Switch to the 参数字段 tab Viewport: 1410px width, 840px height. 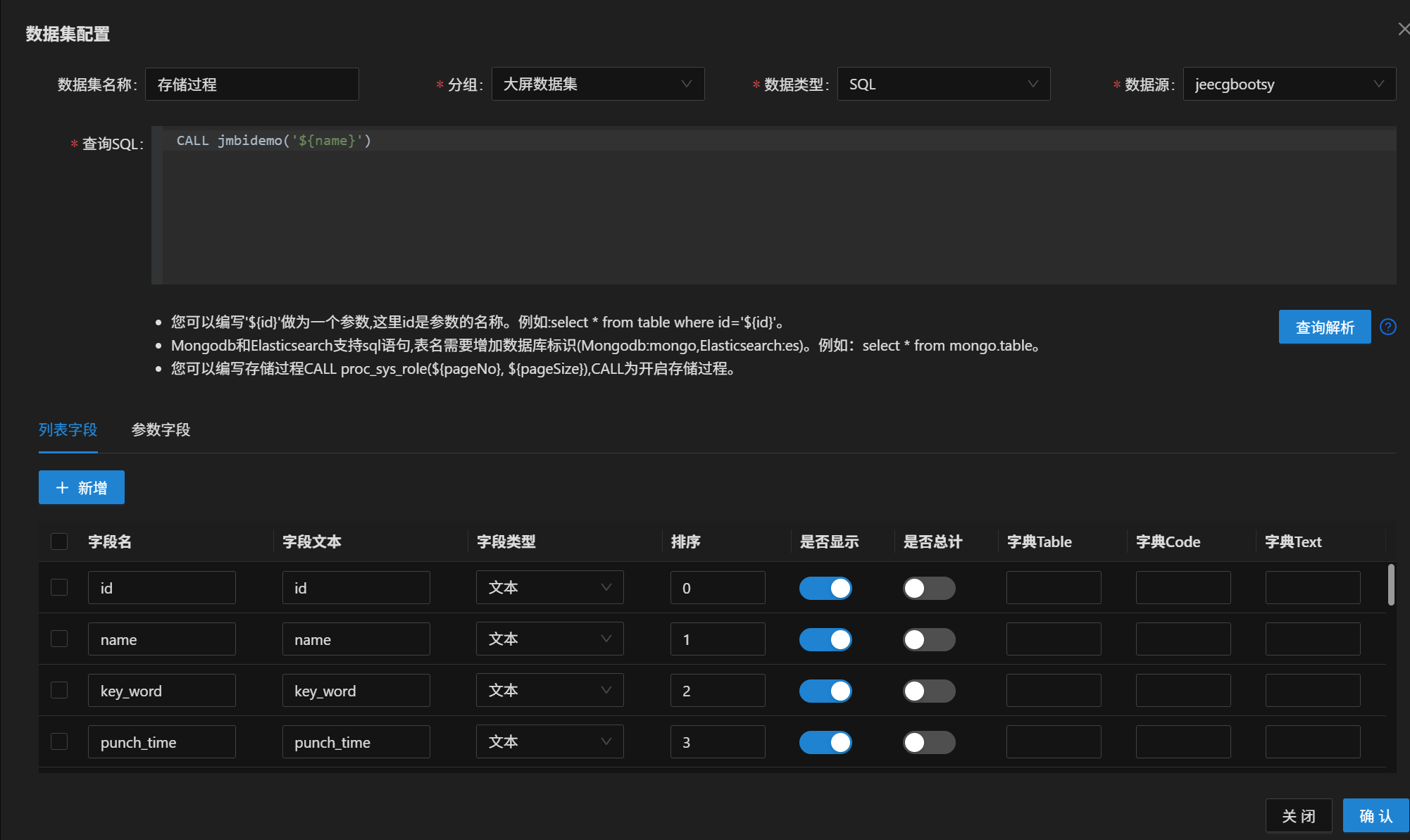pyautogui.click(x=161, y=430)
